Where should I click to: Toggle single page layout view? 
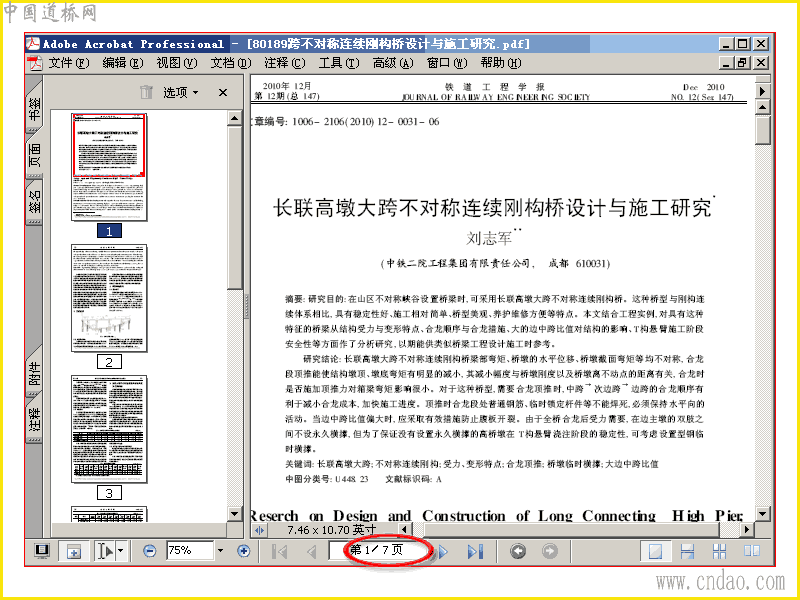click(x=655, y=551)
